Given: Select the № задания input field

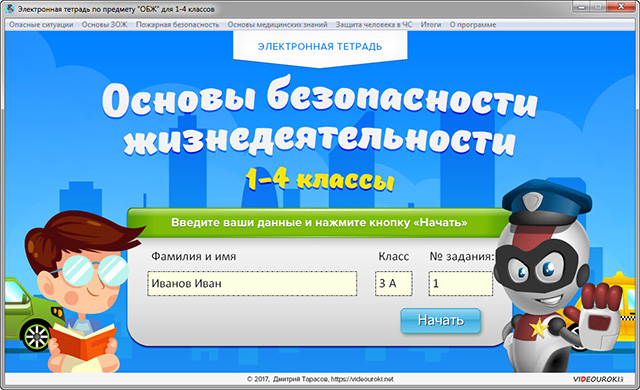Looking at the screenshot, I should click(461, 283).
